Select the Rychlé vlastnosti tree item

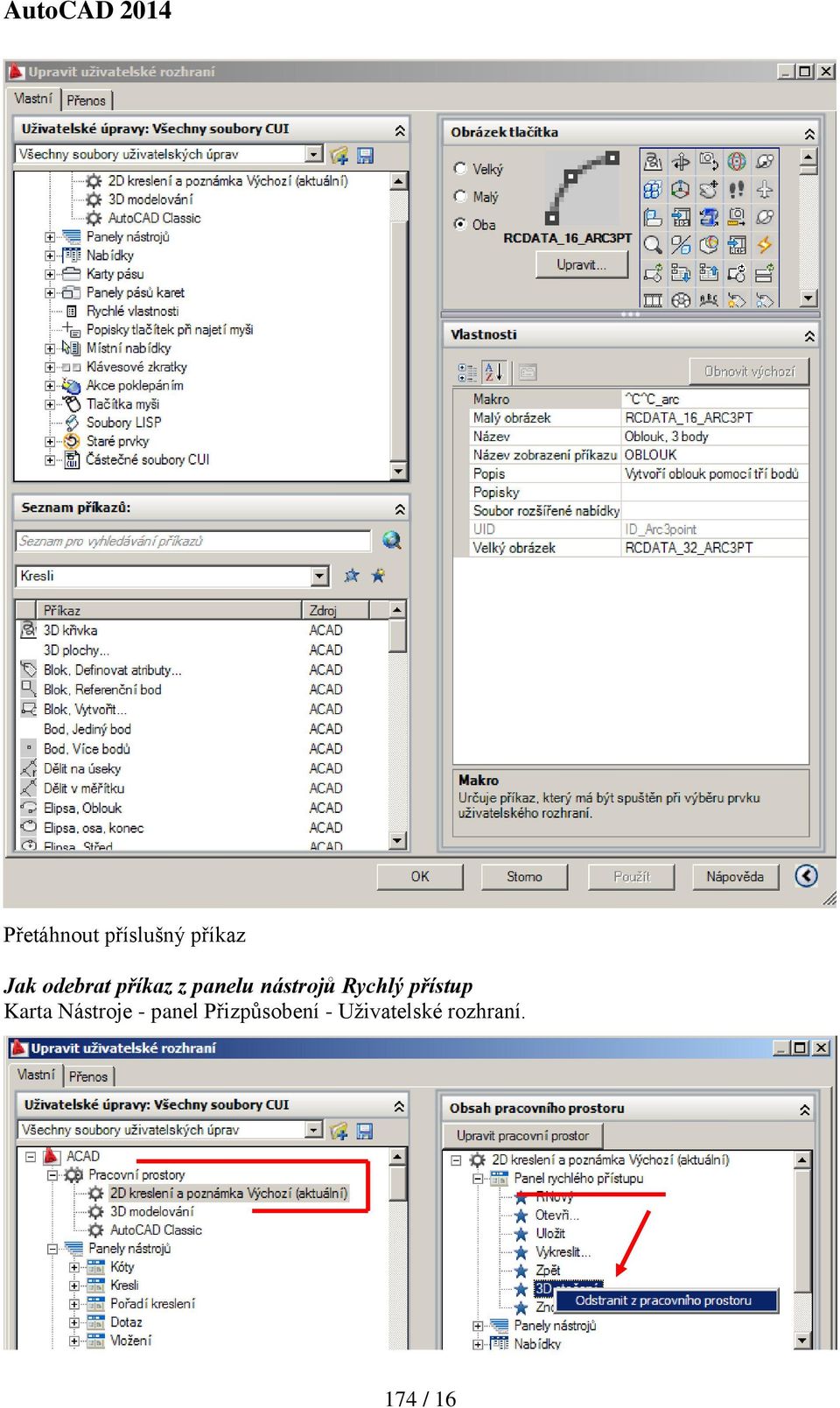pyautogui.click(x=132, y=312)
